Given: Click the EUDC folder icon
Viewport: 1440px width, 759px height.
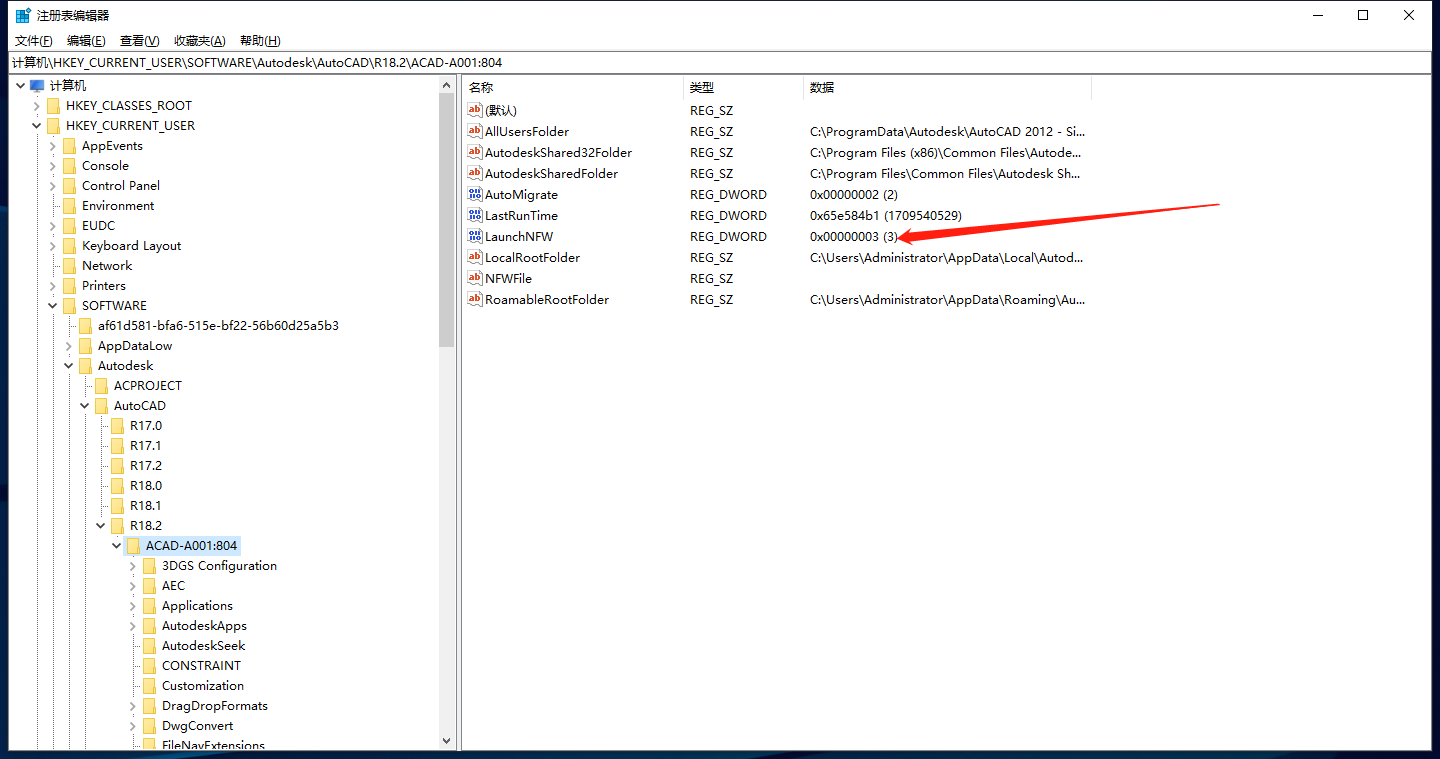Looking at the screenshot, I should 69,226.
